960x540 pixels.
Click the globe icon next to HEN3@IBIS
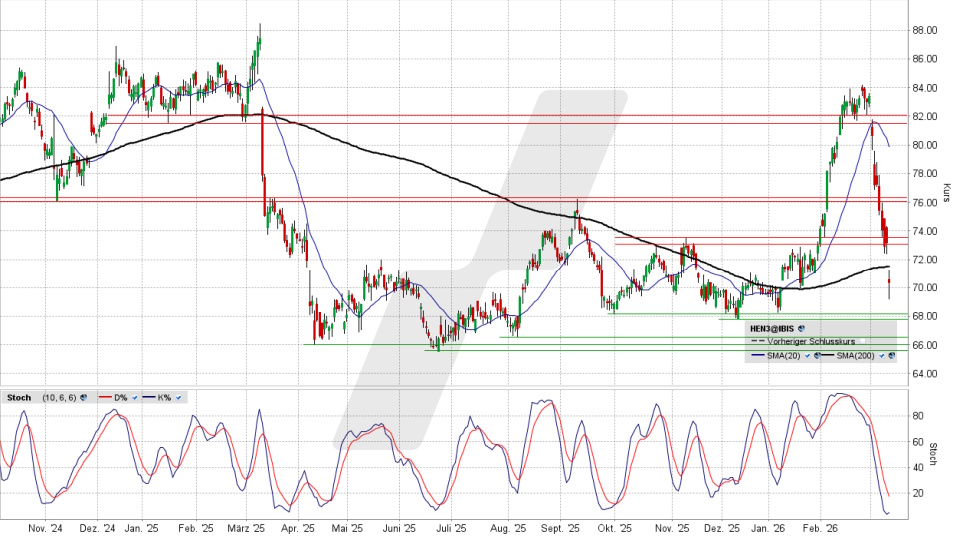tap(801, 328)
